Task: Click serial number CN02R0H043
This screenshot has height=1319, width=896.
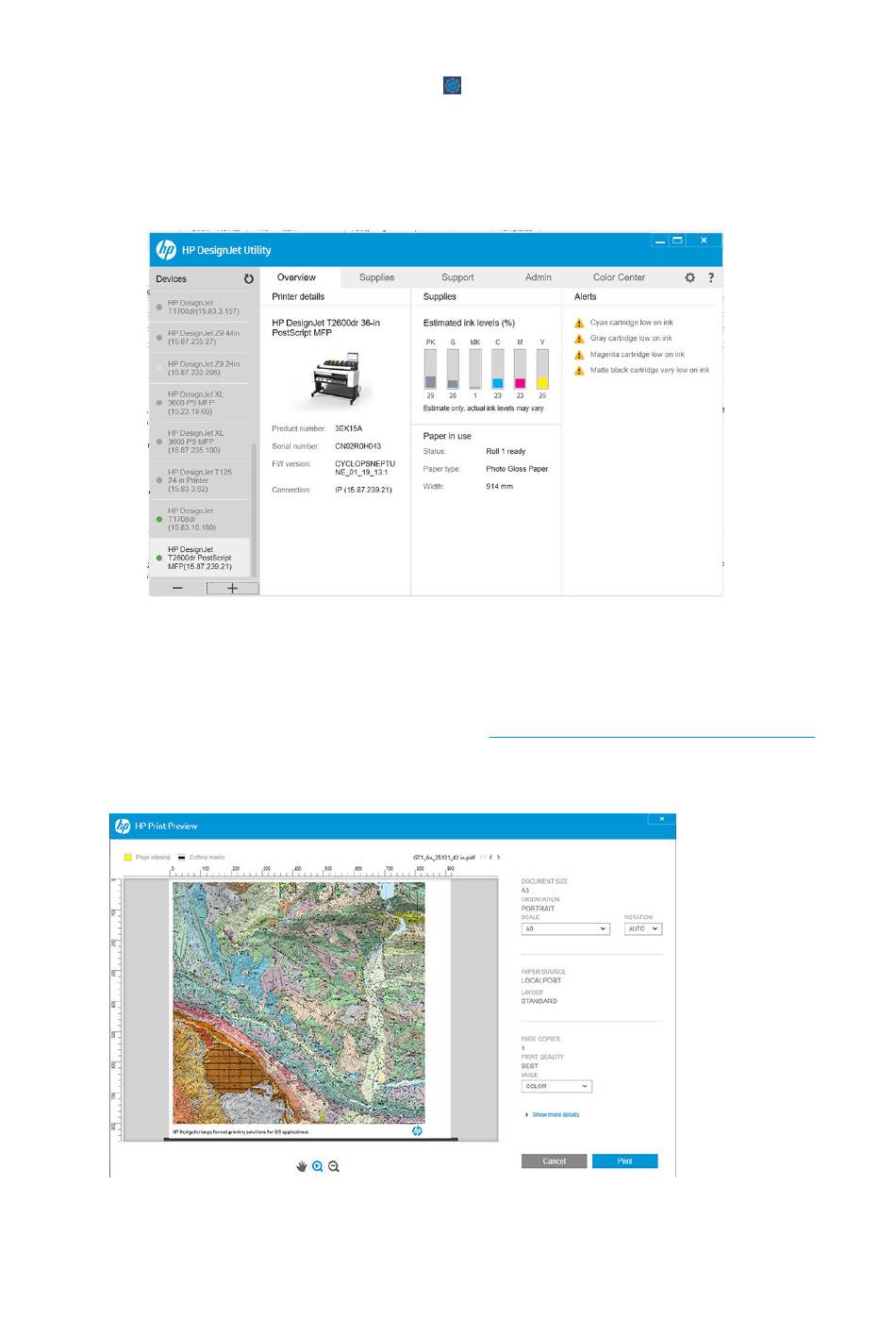Action: [x=358, y=446]
